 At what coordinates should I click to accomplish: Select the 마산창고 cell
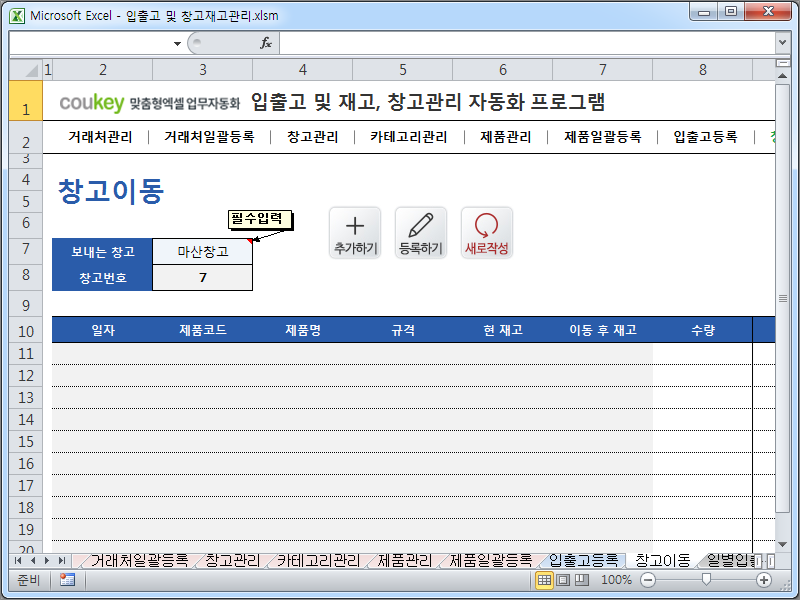click(203, 252)
